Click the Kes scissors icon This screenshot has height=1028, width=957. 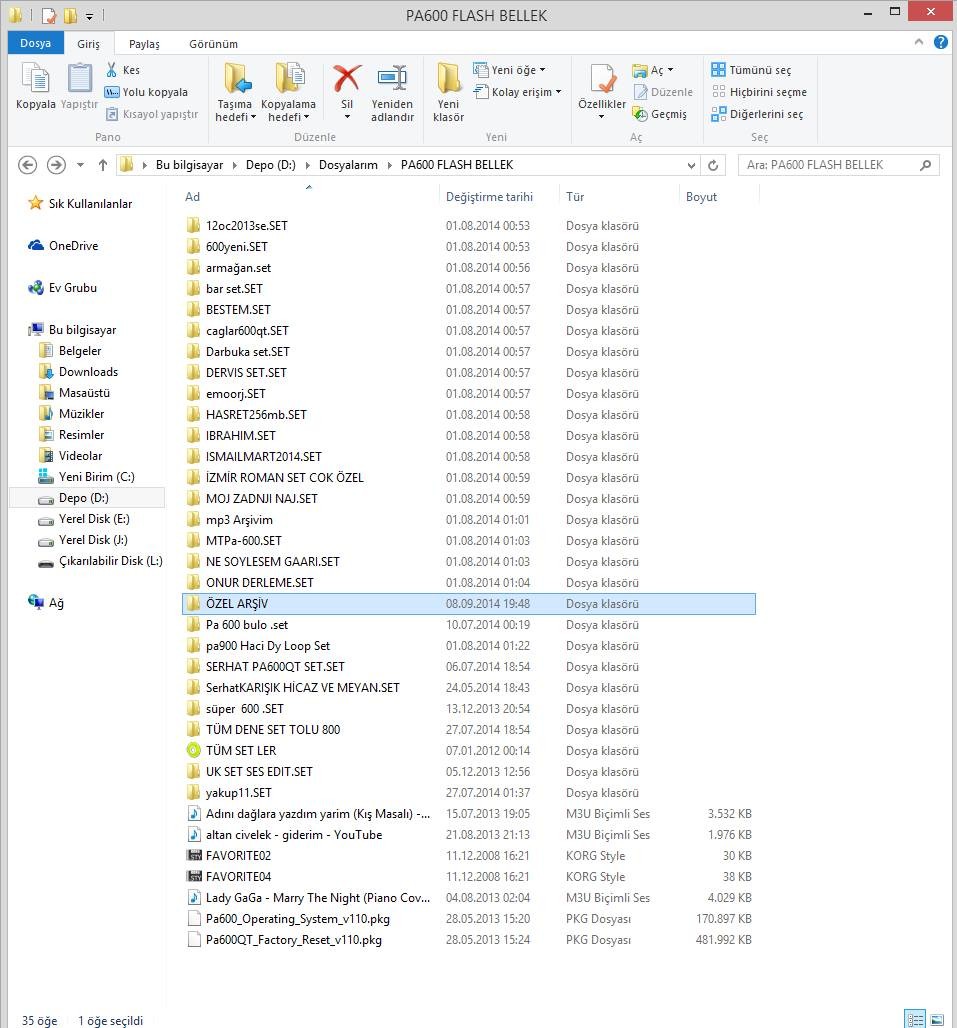coord(113,70)
